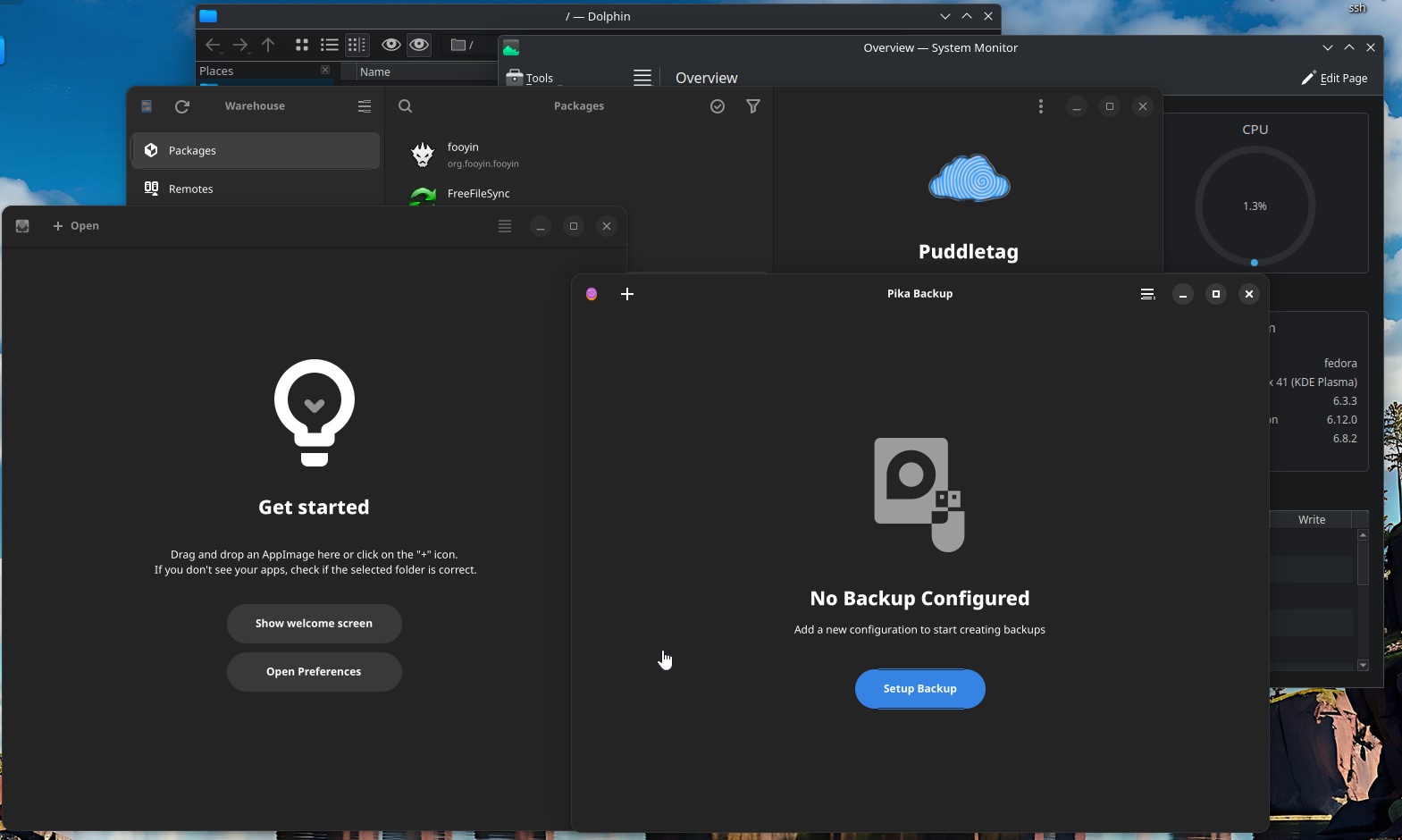Viewport: 1402px width, 840px height.
Task: Click kernel version 6.12.0 value
Action: click(x=1342, y=419)
